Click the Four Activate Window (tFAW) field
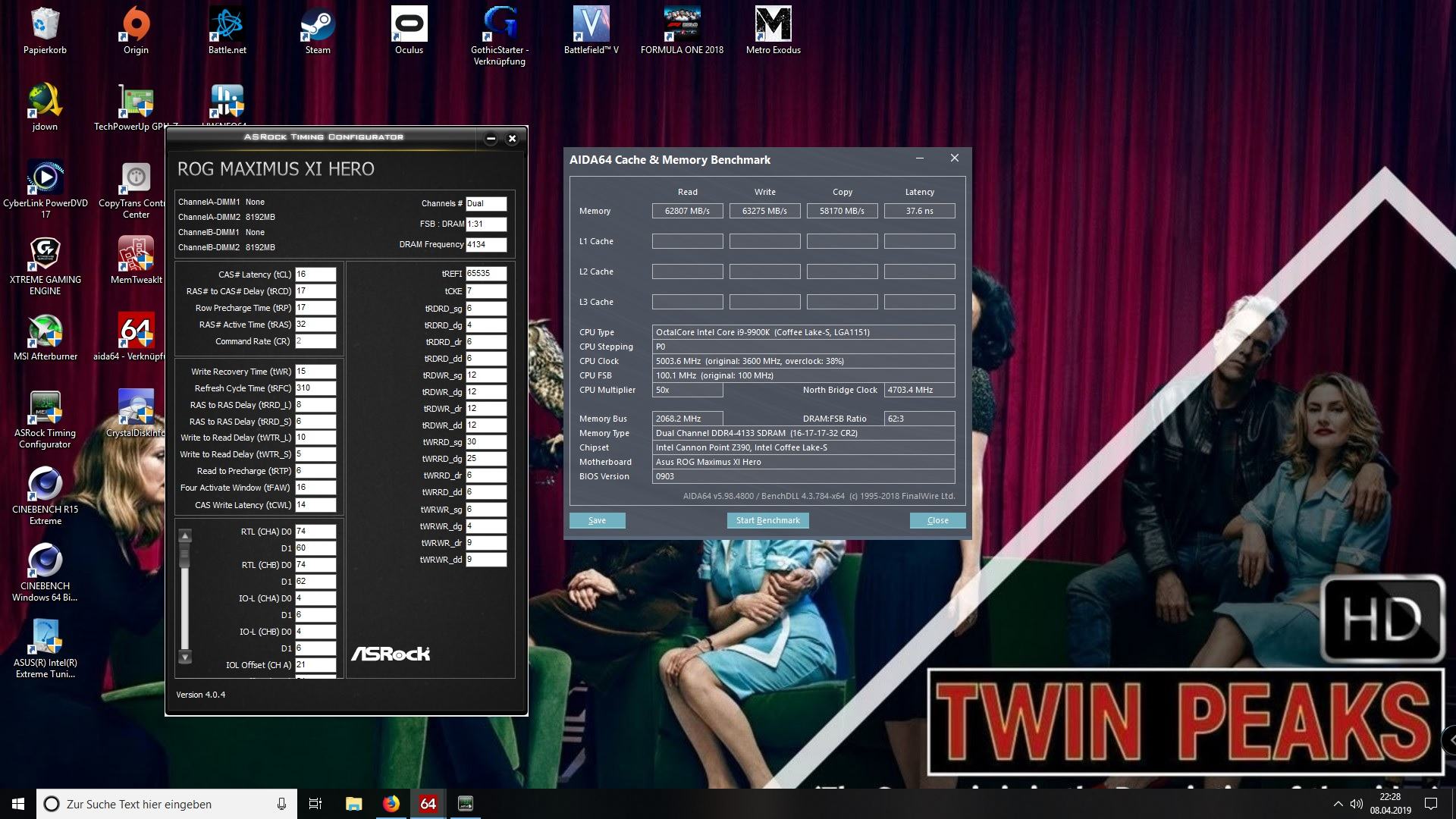 (x=315, y=488)
